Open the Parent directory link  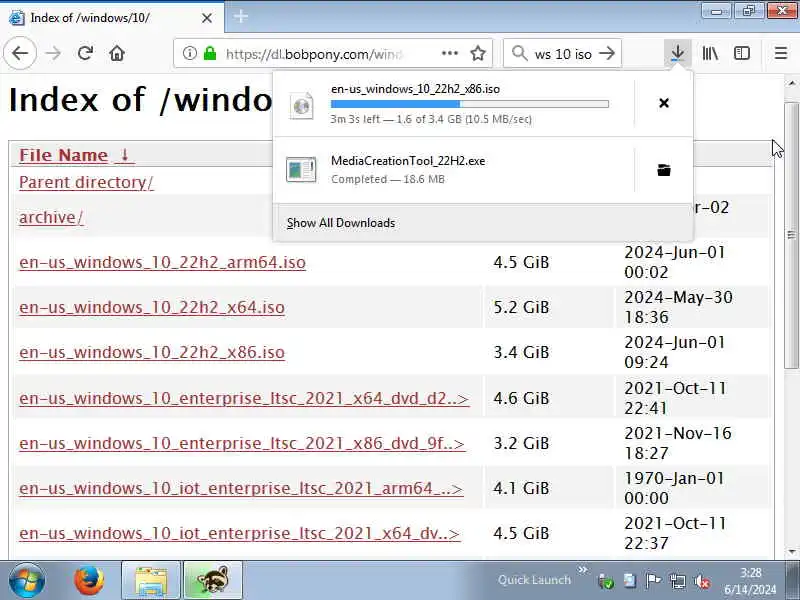(x=86, y=182)
